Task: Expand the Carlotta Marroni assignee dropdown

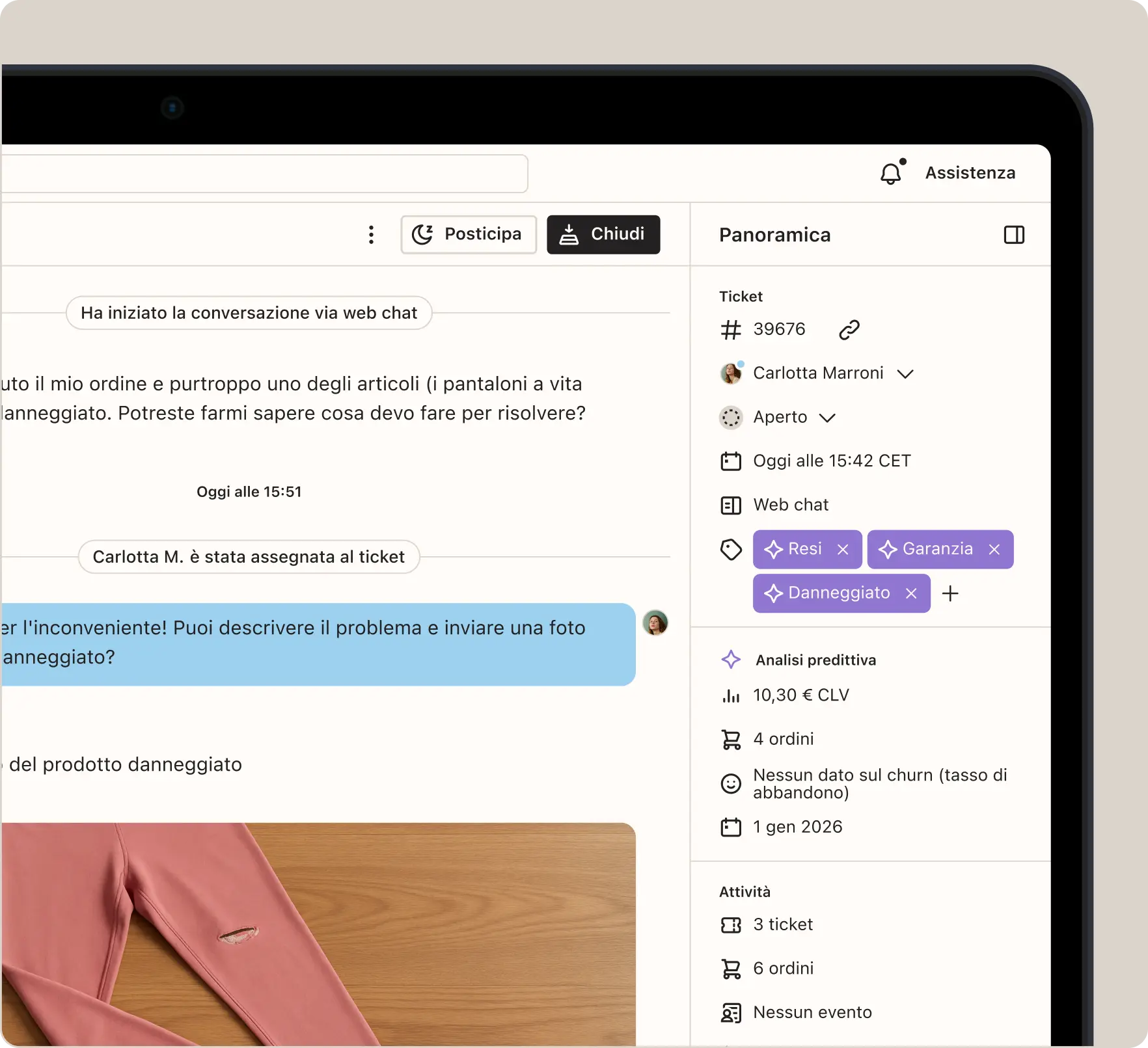Action: click(905, 373)
